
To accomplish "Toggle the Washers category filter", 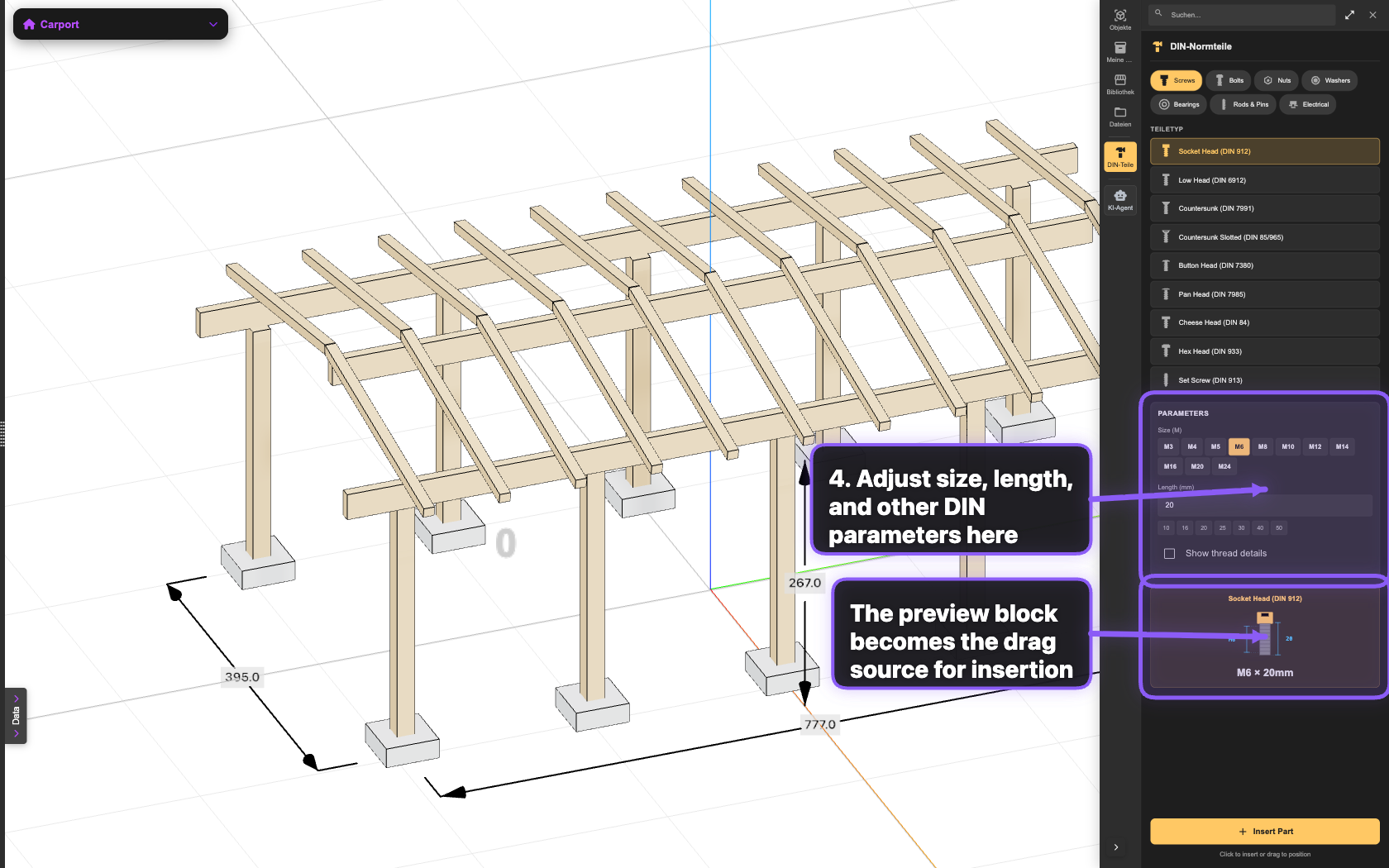I will (x=1329, y=80).
